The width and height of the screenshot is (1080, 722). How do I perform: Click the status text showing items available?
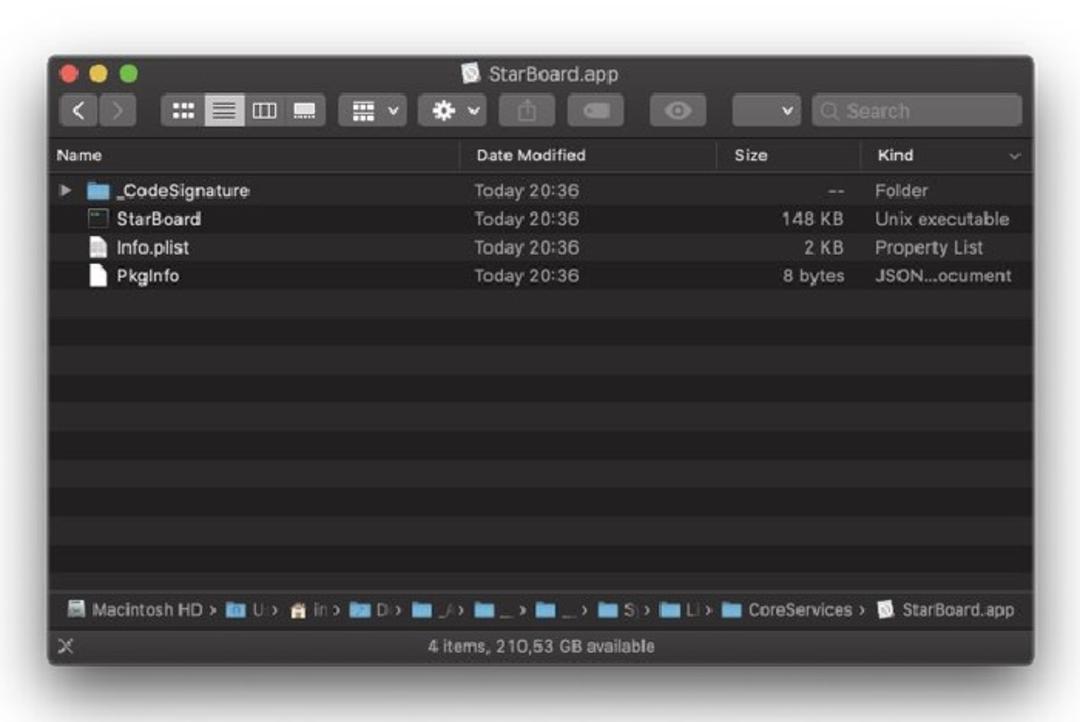pyautogui.click(x=541, y=646)
